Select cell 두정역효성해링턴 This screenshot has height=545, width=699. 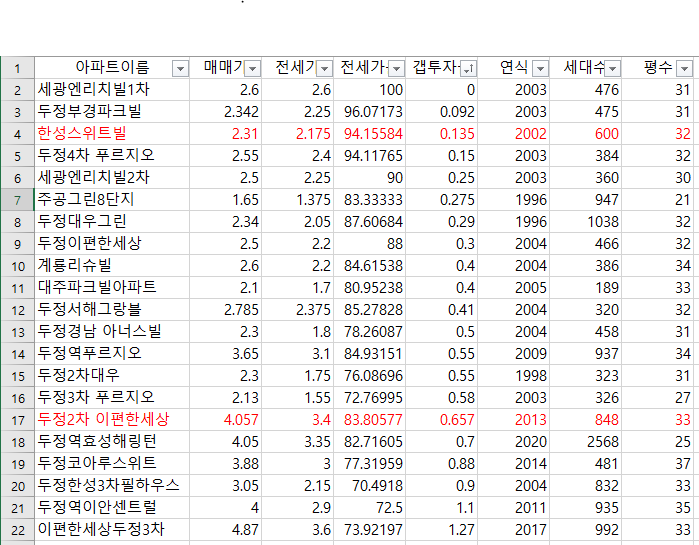[112, 442]
